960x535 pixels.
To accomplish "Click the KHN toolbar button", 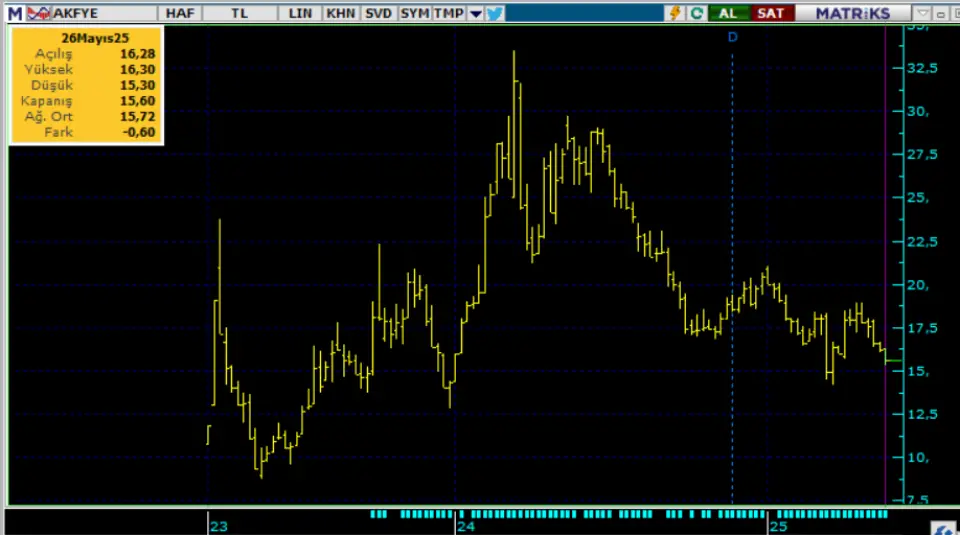I will (x=340, y=13).
